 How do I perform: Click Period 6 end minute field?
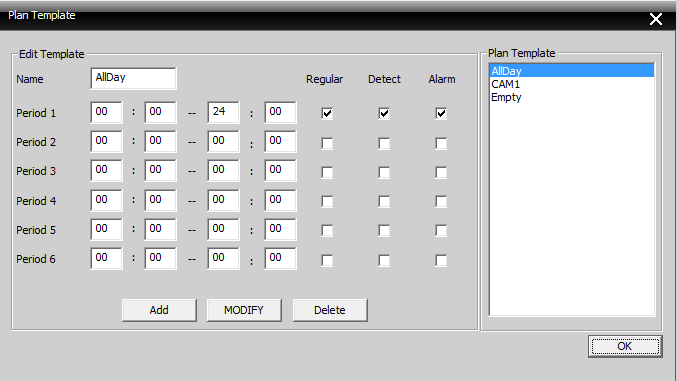pyautogui.click(x=280, y=258)
